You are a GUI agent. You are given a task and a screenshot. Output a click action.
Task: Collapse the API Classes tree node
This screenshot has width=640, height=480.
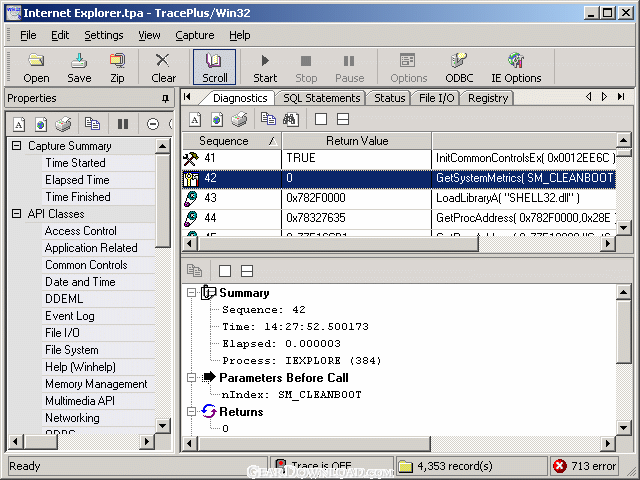pyautogui.click(x=16, y=214)
